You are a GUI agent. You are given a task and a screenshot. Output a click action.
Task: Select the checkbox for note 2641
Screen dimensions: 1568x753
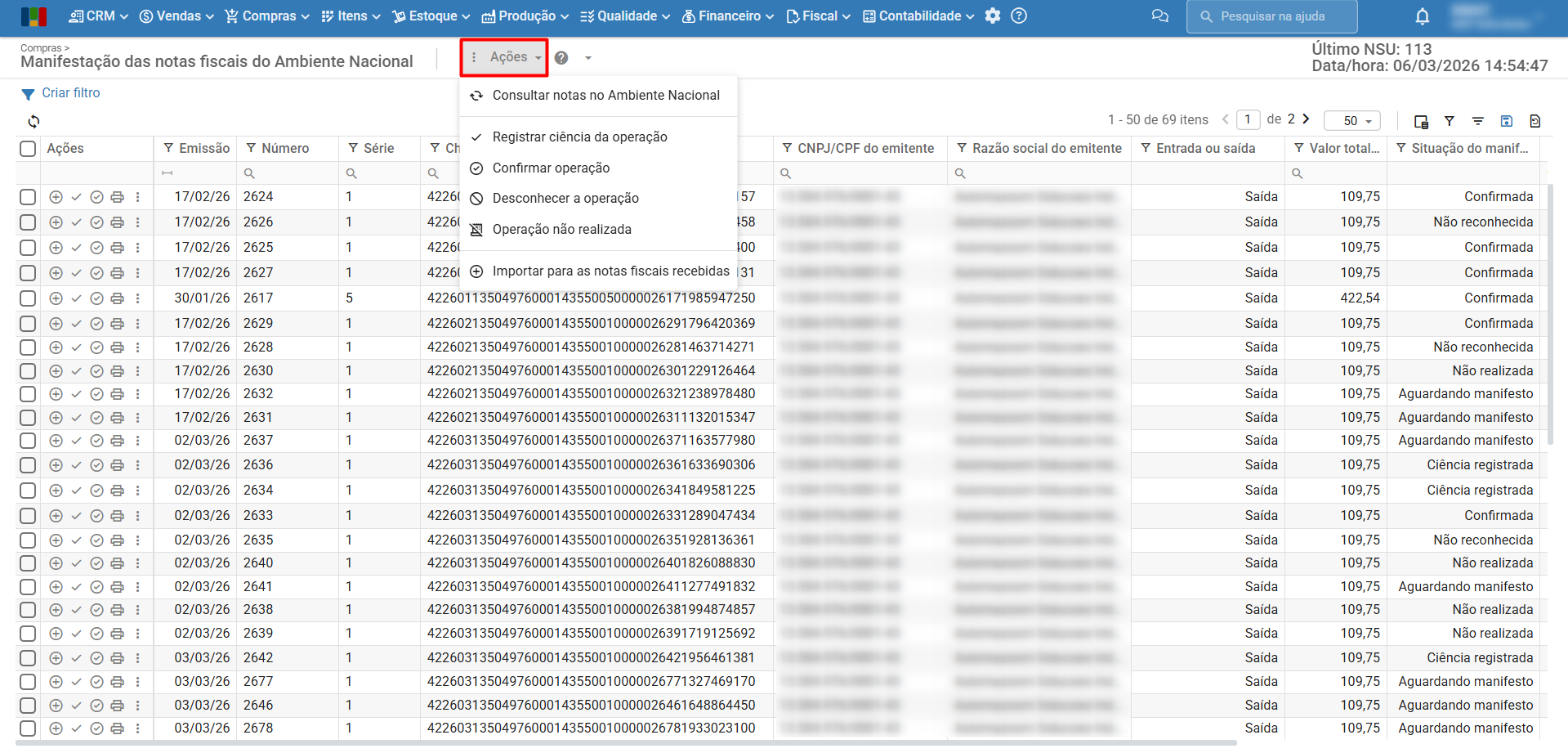pos(28,587)
